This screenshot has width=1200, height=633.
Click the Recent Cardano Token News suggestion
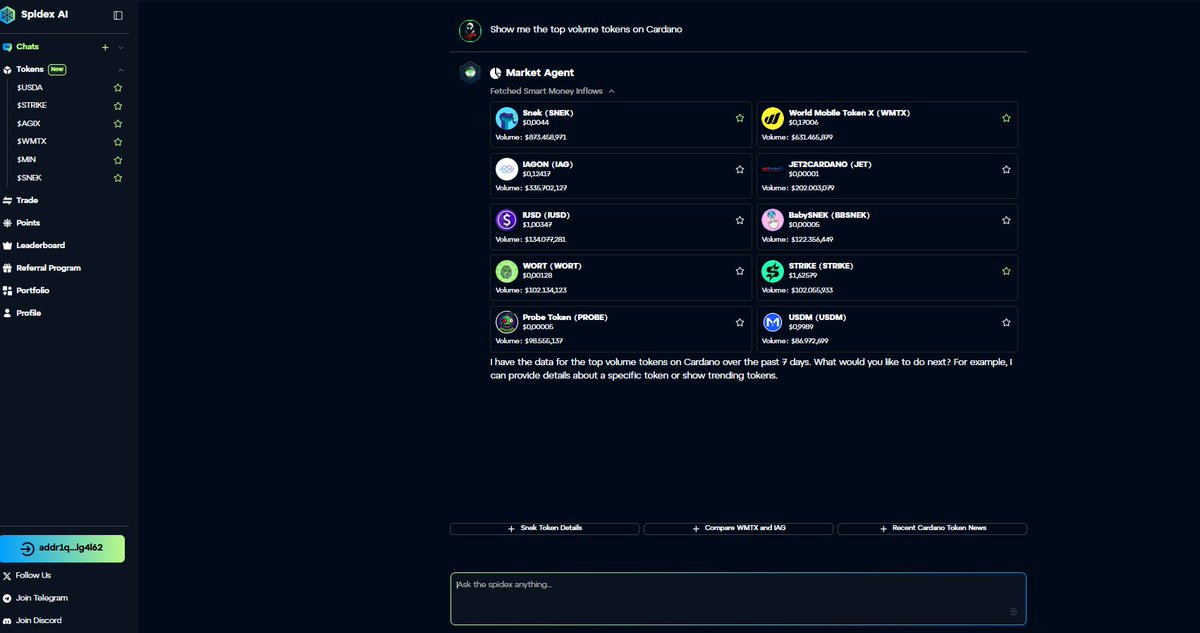[932, 528]
